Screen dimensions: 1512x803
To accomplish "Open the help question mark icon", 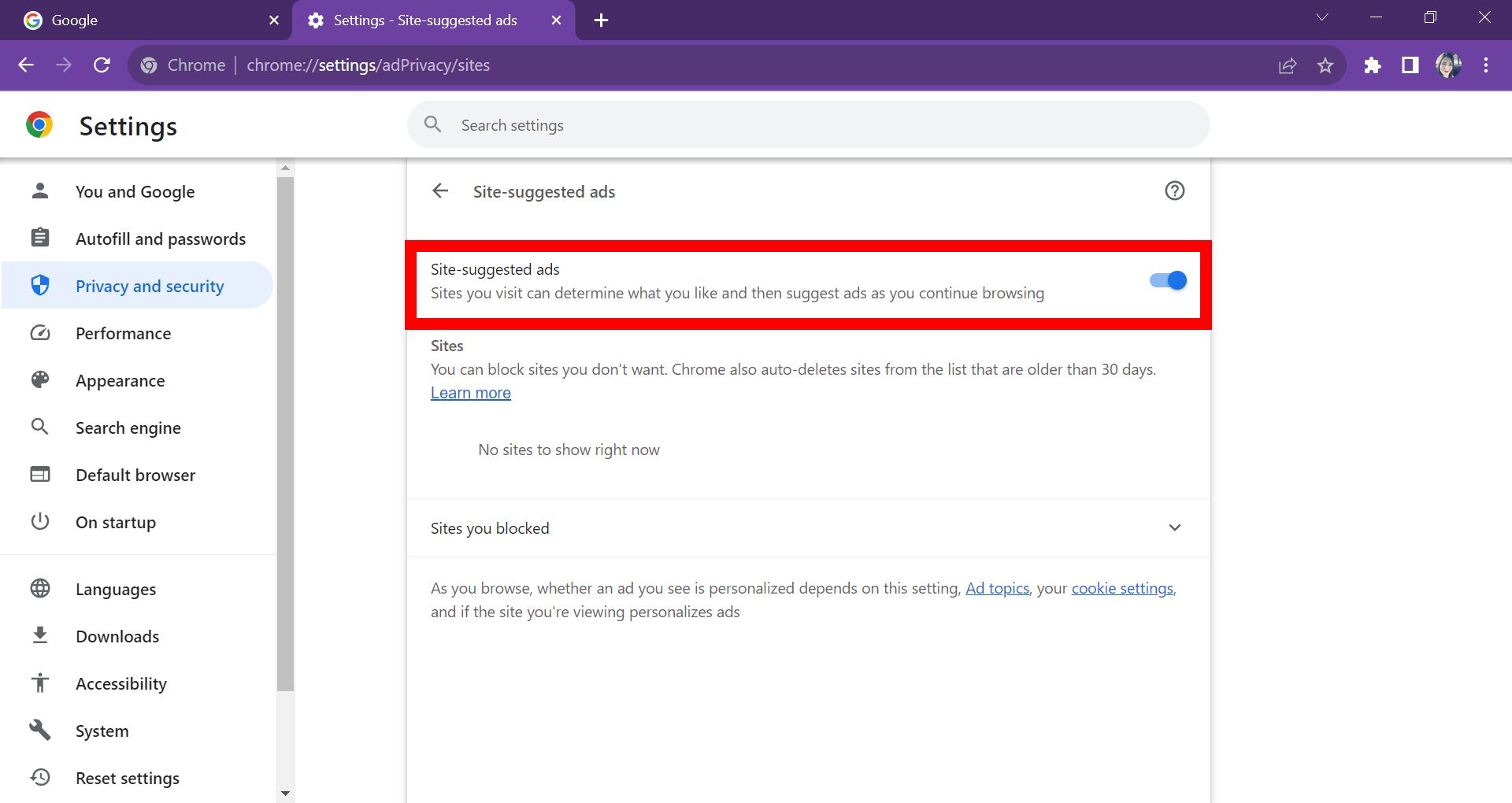I will (1174, 191).
